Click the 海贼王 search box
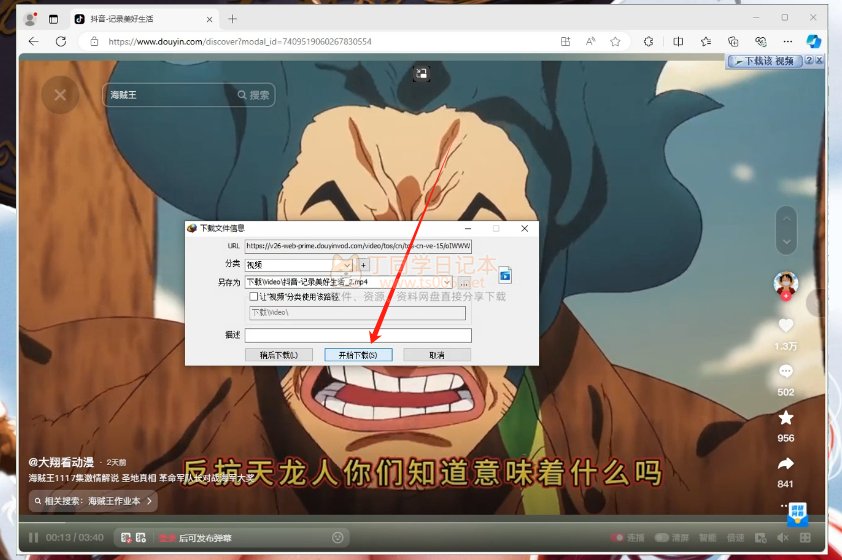Image resolution: width=842 pixels, height=560 pixels. 169,95
